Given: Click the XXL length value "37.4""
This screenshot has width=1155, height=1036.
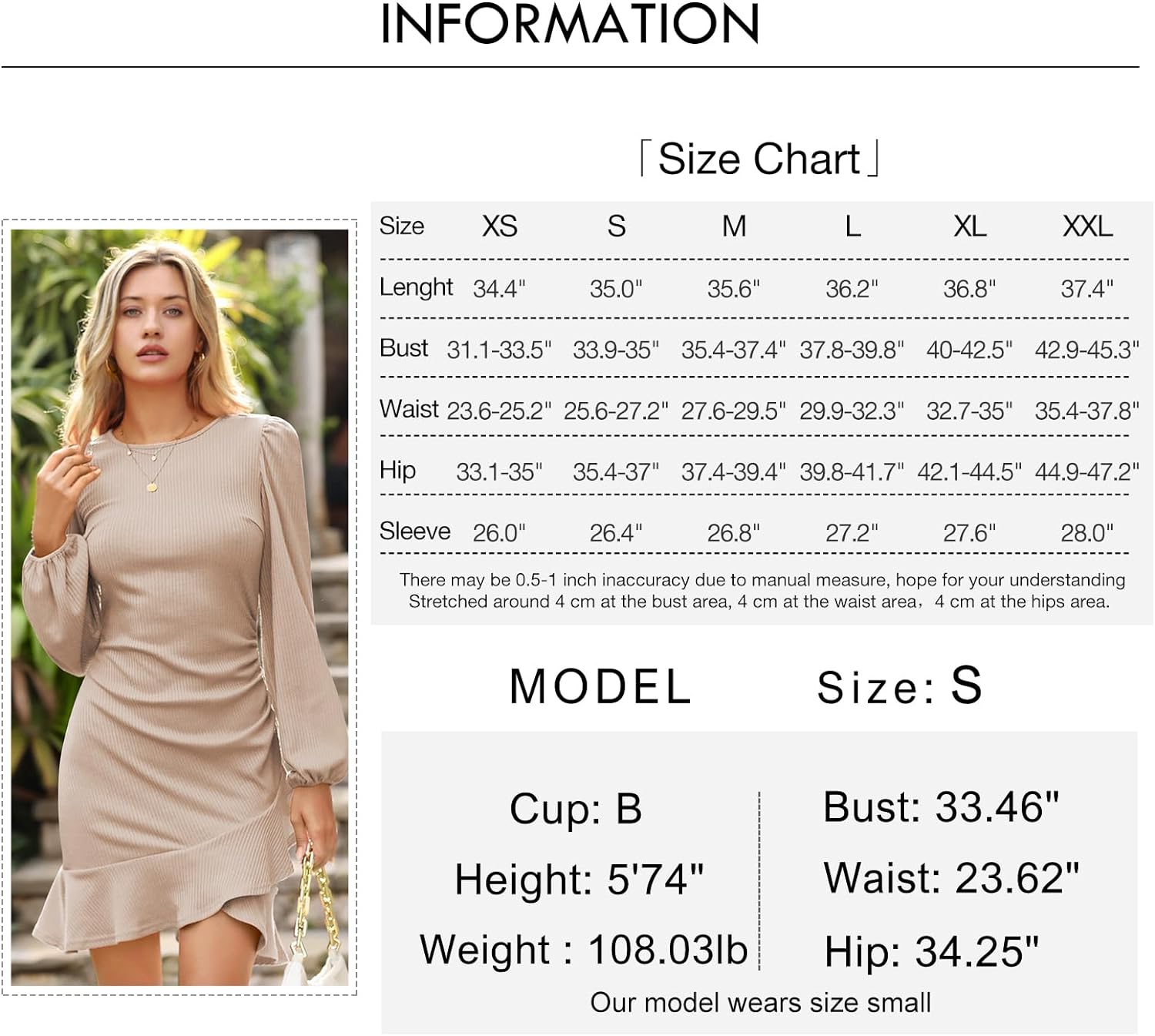Looking at the screenshot, I should point(1087,288).
